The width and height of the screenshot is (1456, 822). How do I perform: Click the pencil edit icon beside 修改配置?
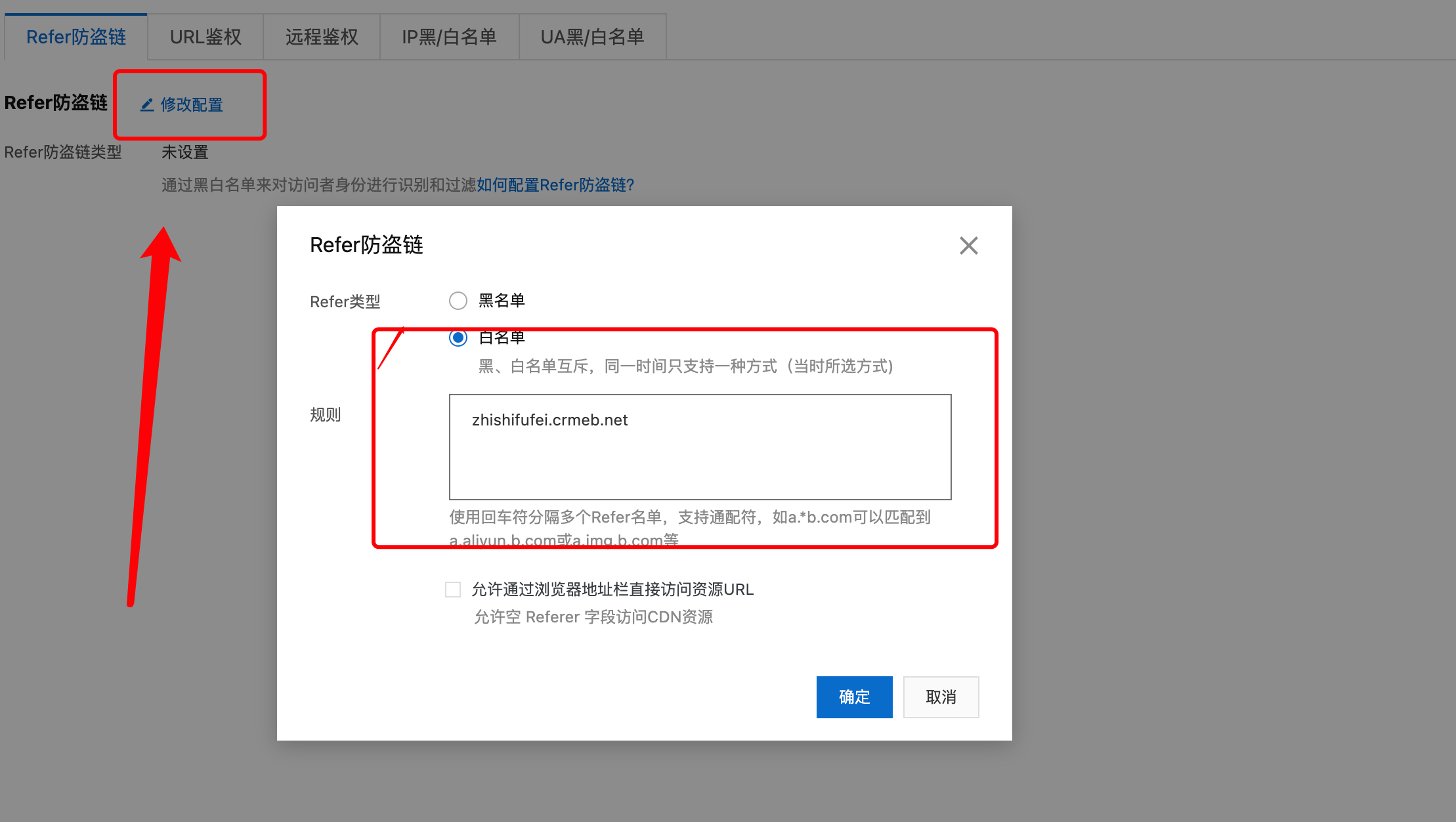tap(147, 104)
